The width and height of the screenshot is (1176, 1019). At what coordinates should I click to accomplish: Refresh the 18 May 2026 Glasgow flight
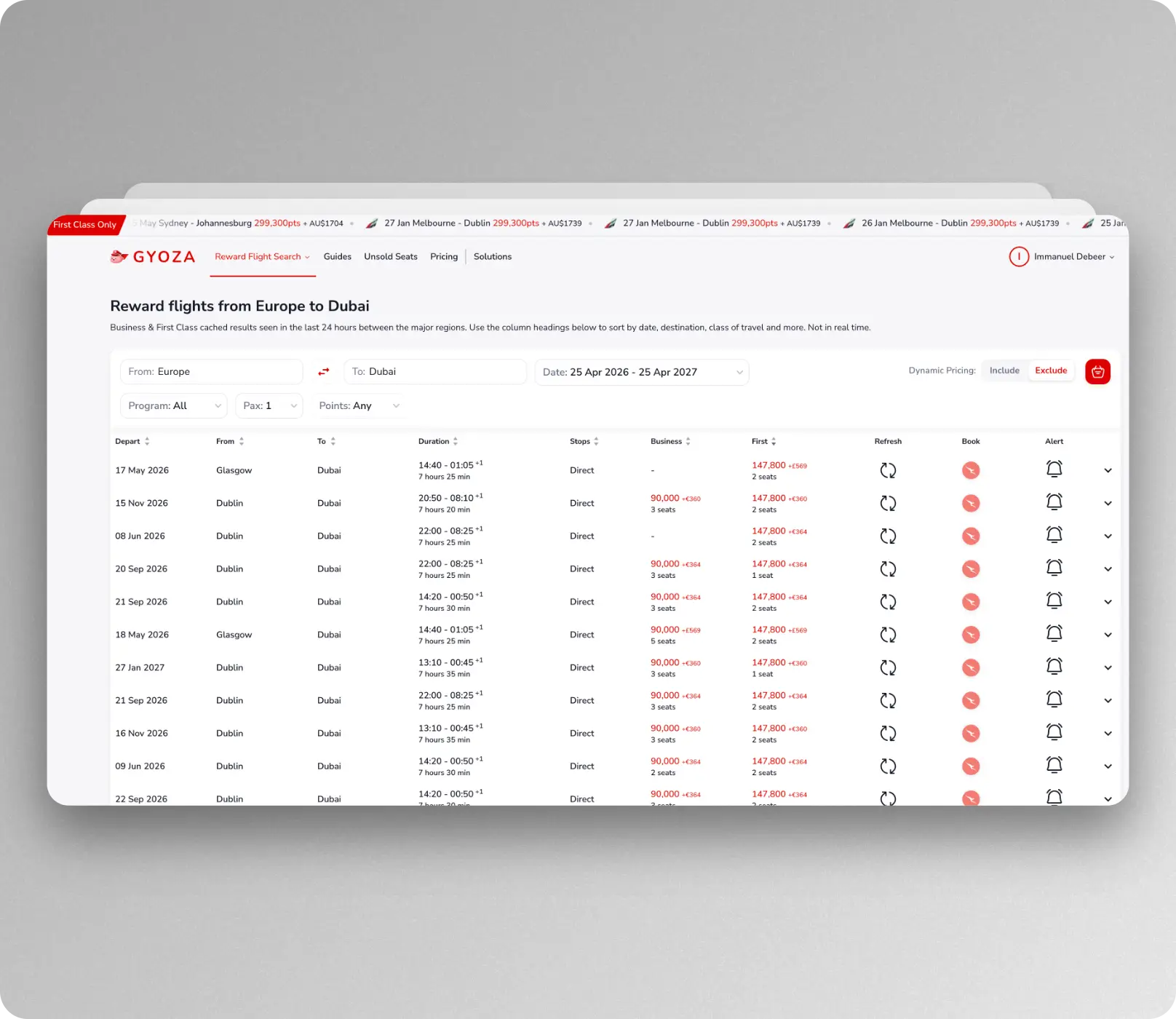(888, 635)
